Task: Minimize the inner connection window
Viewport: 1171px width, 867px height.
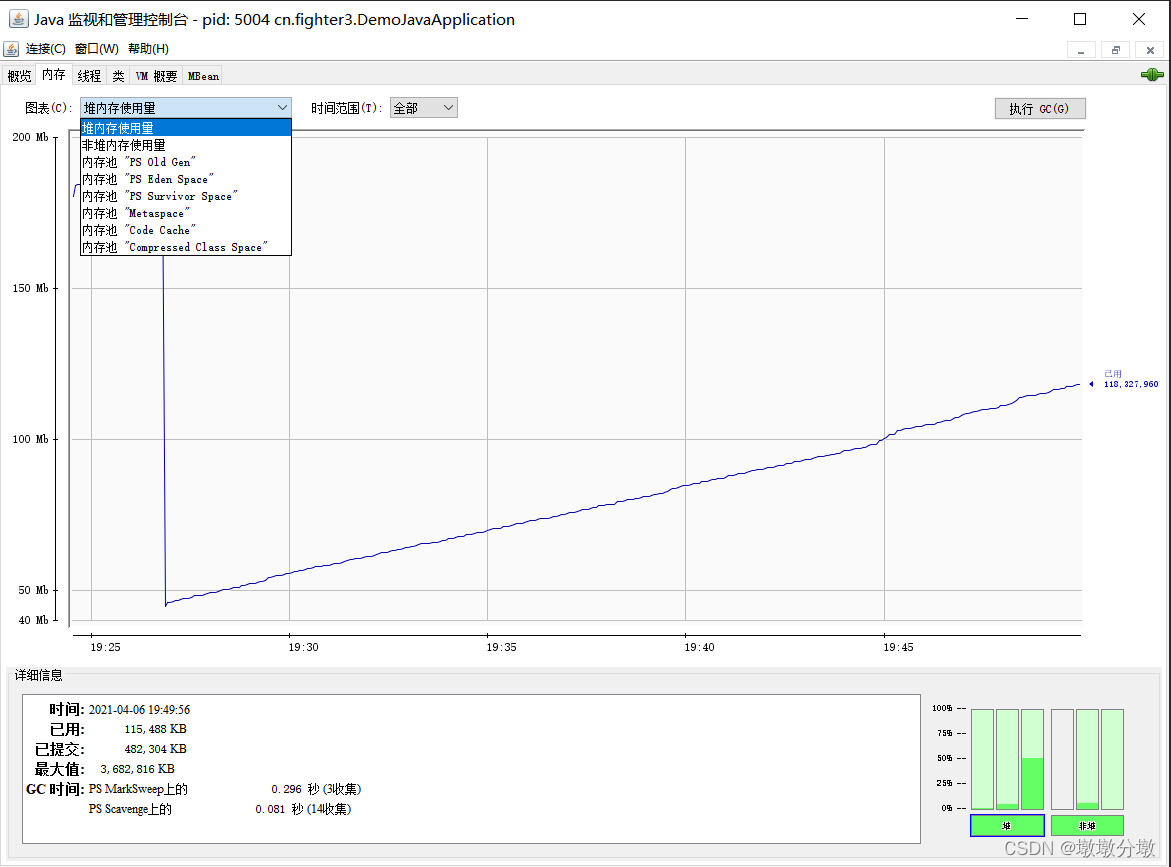Action: point(1081,50)
